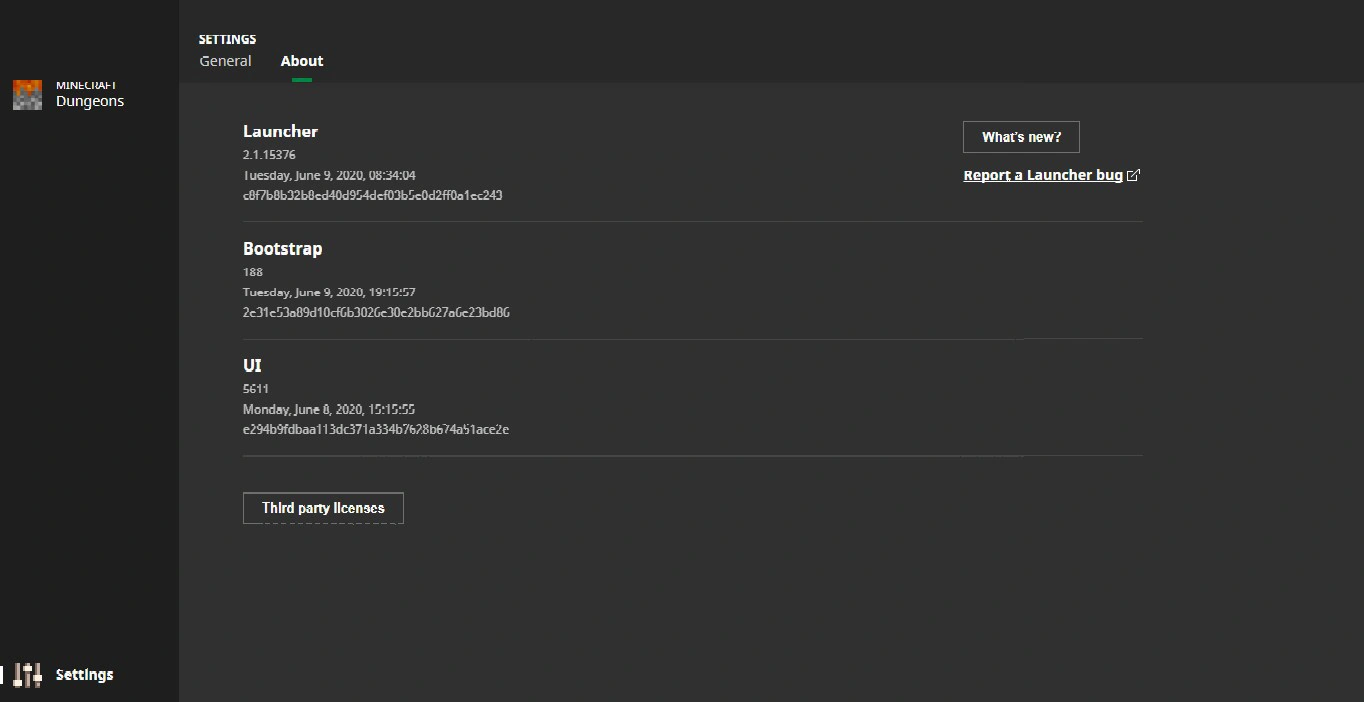Viewport: 1364px width, 702px height.
Task: Switch to the General settings tab
Action: (x=225, y=61)
